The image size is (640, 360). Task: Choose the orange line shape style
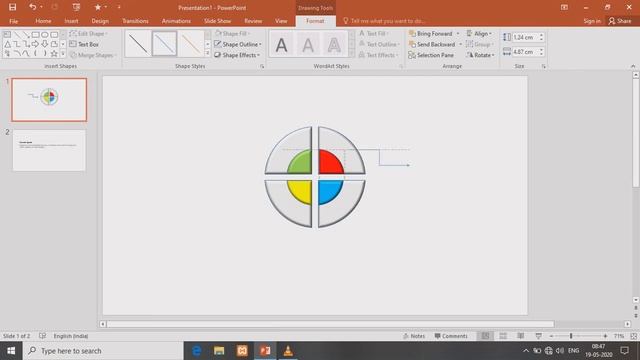click(191, 44)
